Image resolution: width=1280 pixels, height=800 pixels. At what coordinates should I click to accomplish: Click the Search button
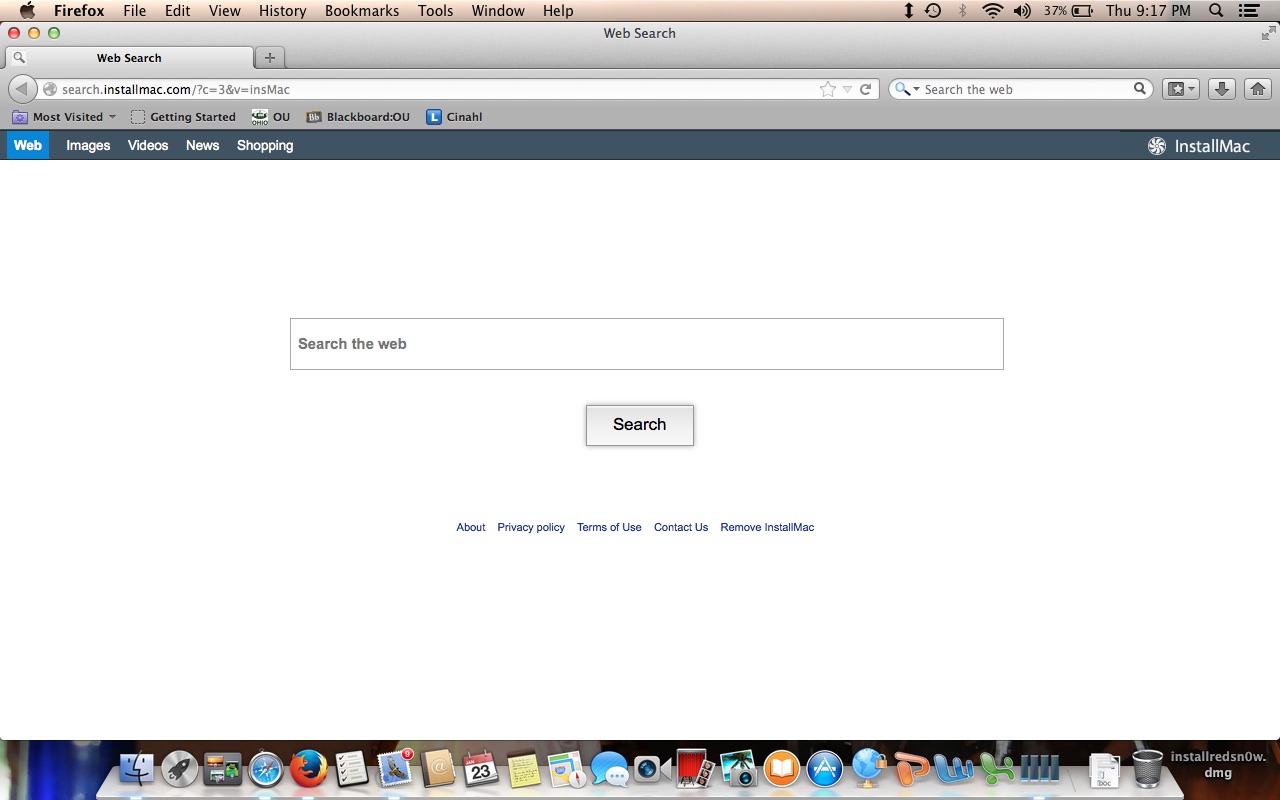tap(640, 425)
